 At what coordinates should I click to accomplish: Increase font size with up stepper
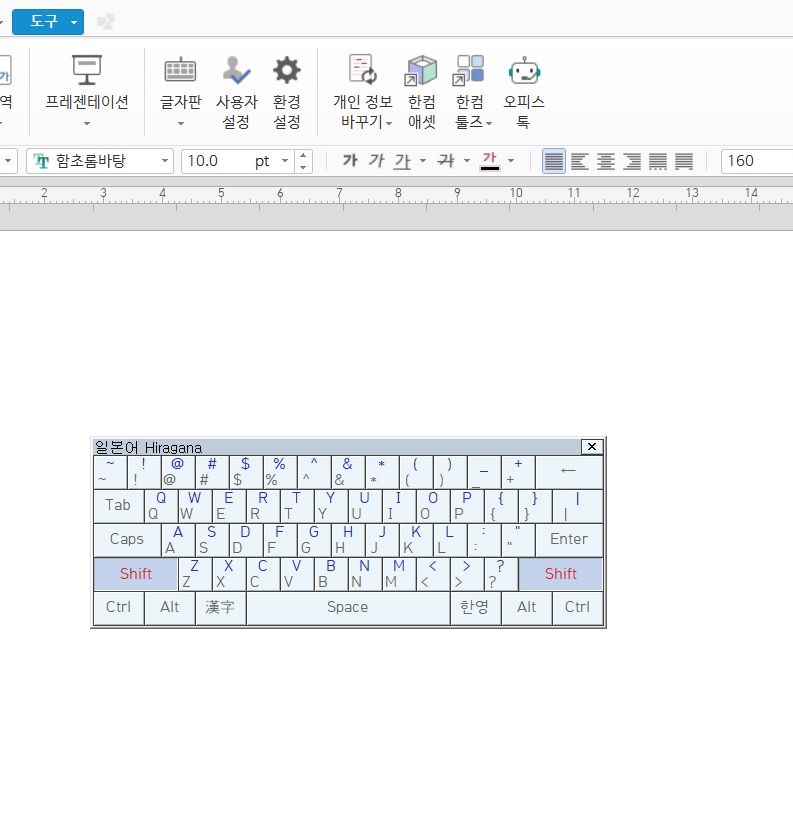tap(303, 155)
